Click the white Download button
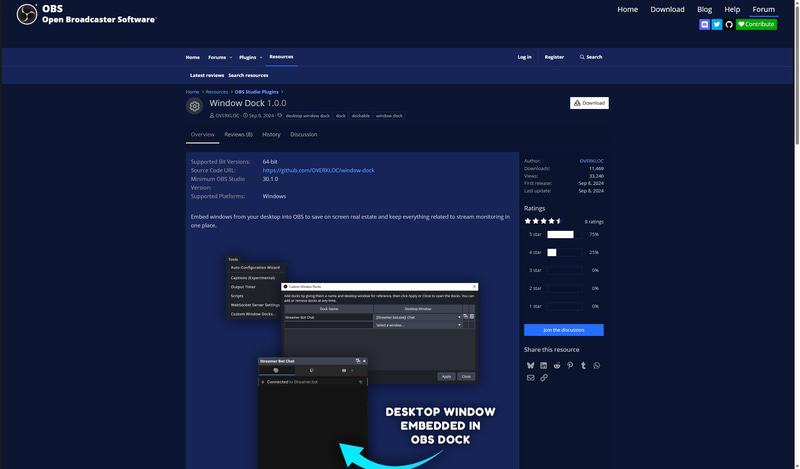This screenshot has height=469, width=800. pos(589,103)
